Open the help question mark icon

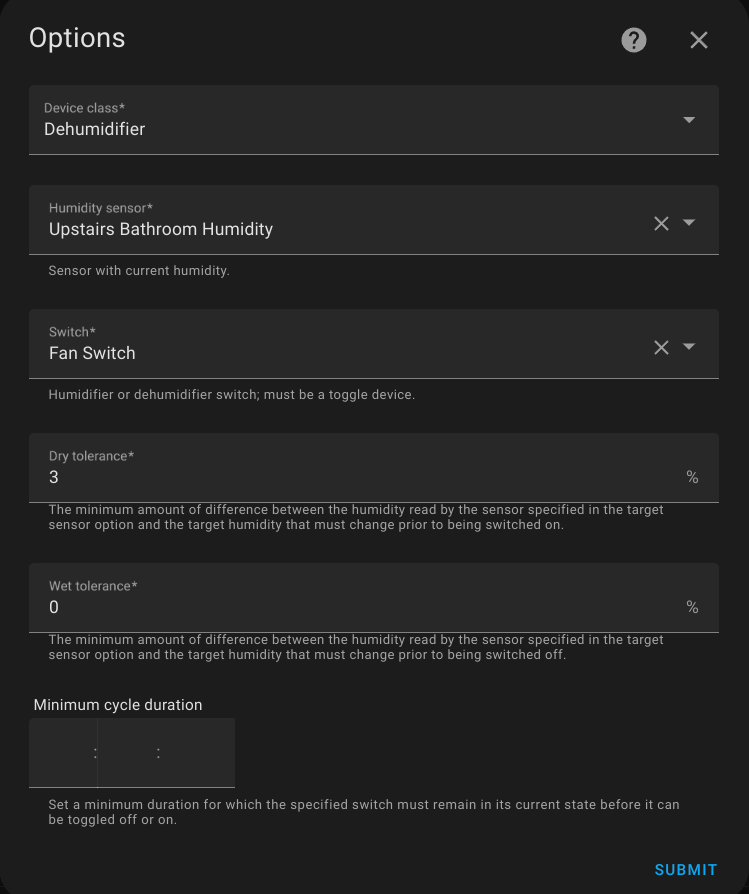[633, 40]
